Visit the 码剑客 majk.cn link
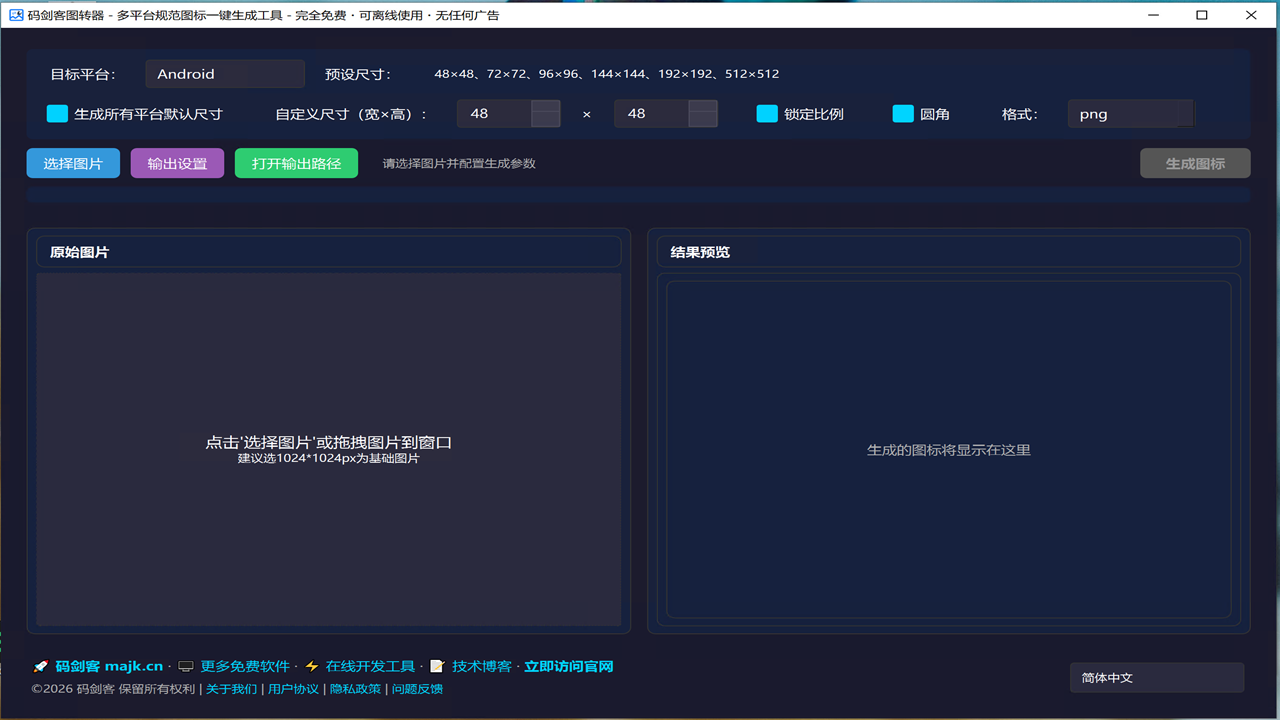The image size is (1280, 720). tap(109, 667)
